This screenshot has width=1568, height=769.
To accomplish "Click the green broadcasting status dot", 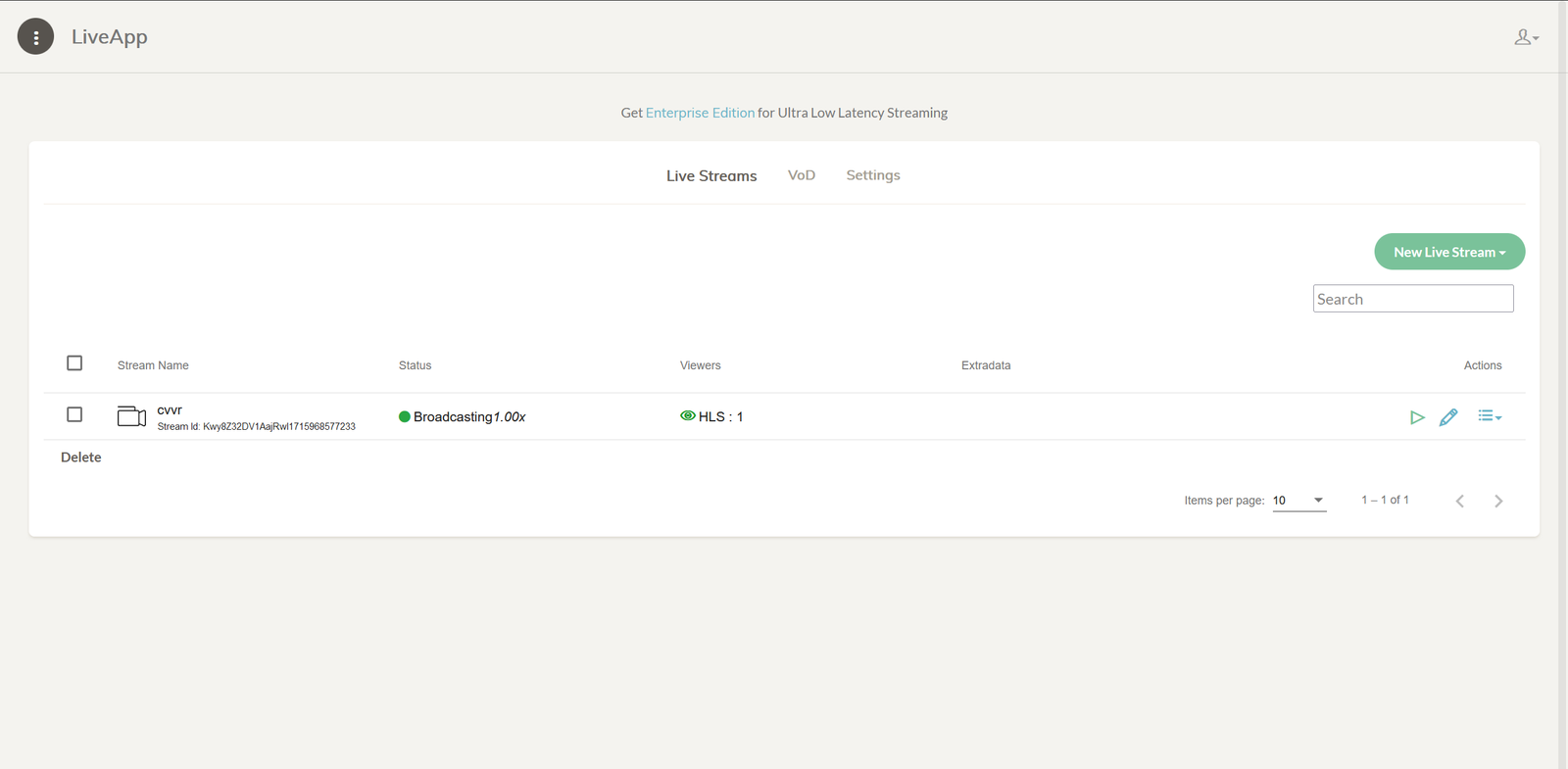I will 405,417.
